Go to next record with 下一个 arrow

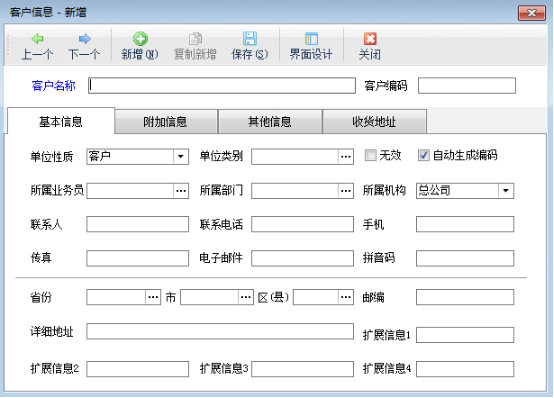click(x=84, y=39)
